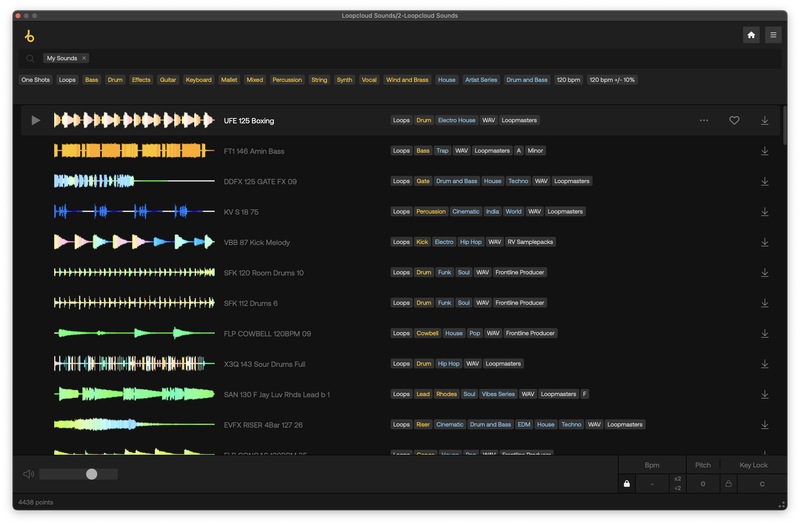Filter by the One Shots tag

[x=36, y=80]
